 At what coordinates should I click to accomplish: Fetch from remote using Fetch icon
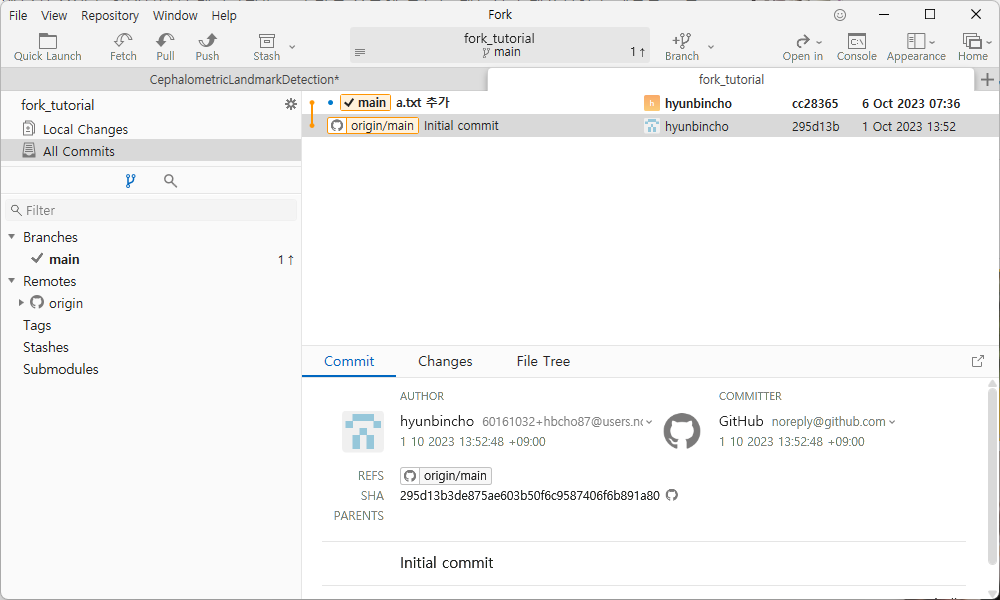click(x=123, y=47)
